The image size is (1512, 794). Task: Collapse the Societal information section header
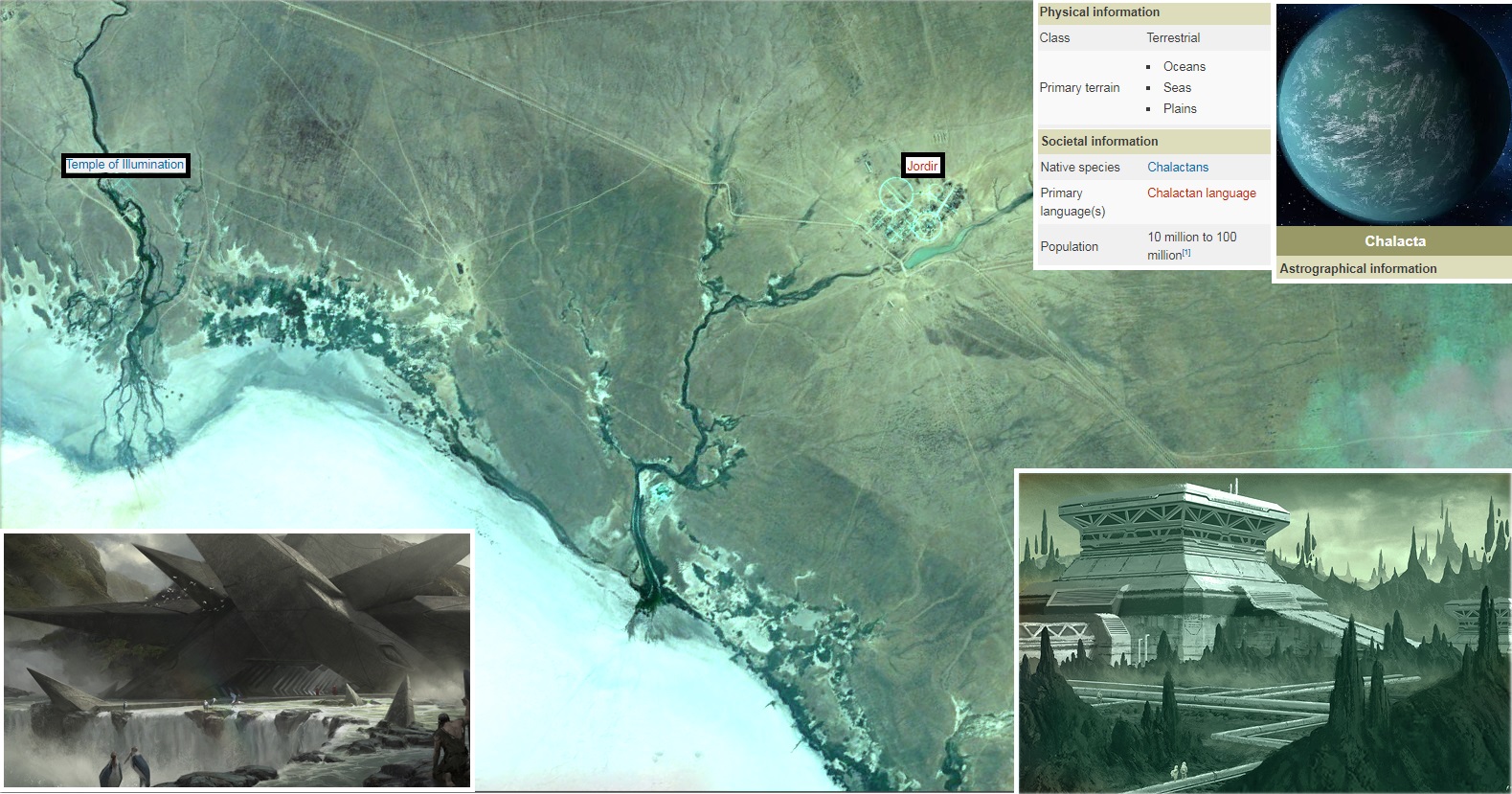point(1098,141)
